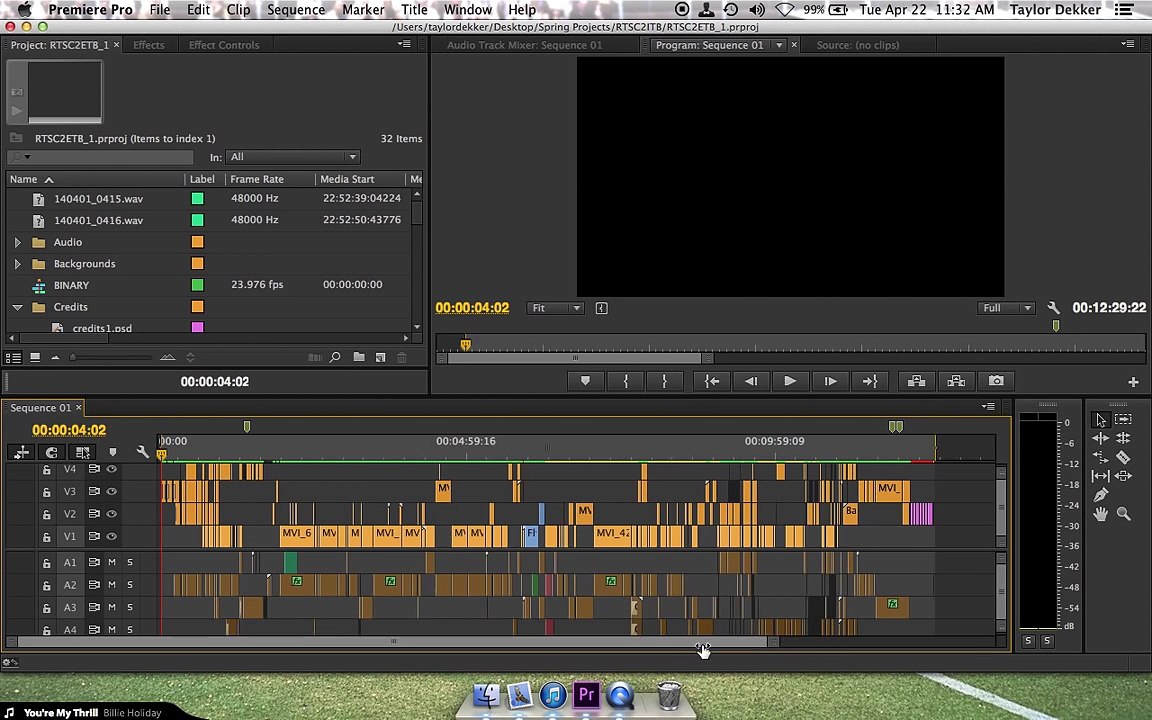Select the Slide tool
The width and height of the screenshot is (1152, 720).
click(x=1123, y=476)
